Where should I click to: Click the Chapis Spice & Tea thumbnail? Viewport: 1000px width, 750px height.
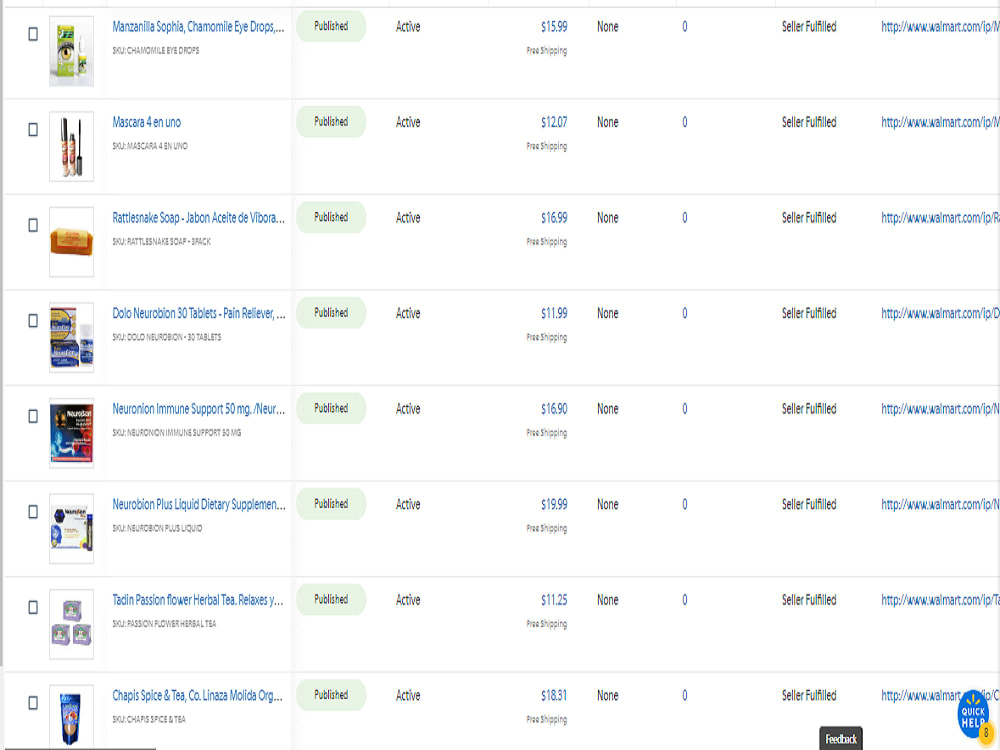(x=71, y=714)
